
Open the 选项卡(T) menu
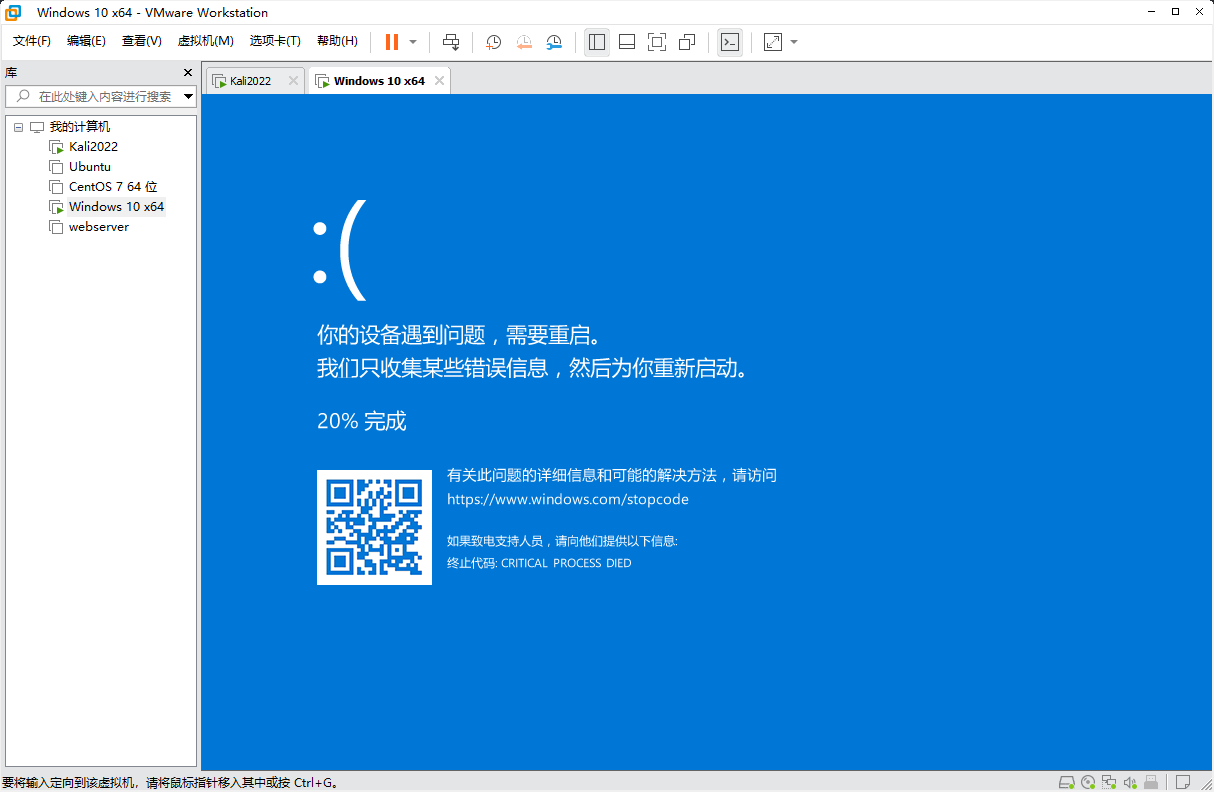275,41
